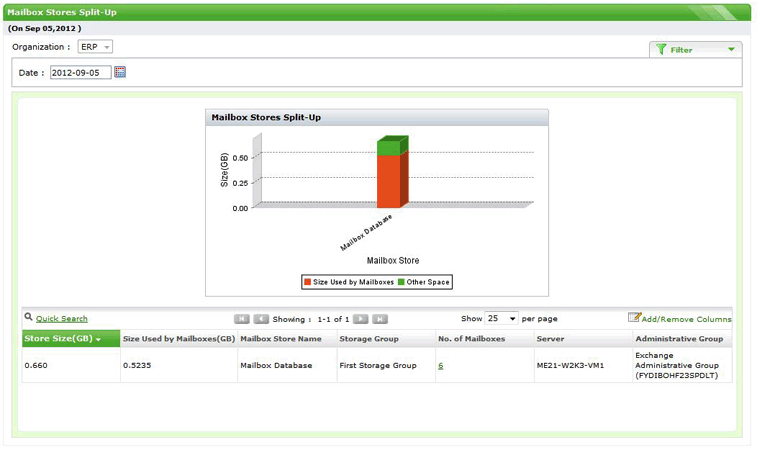The image size is (757, 450).
Task: Click the Showing 1-1 of 1 text
Action: click(310, 319)
